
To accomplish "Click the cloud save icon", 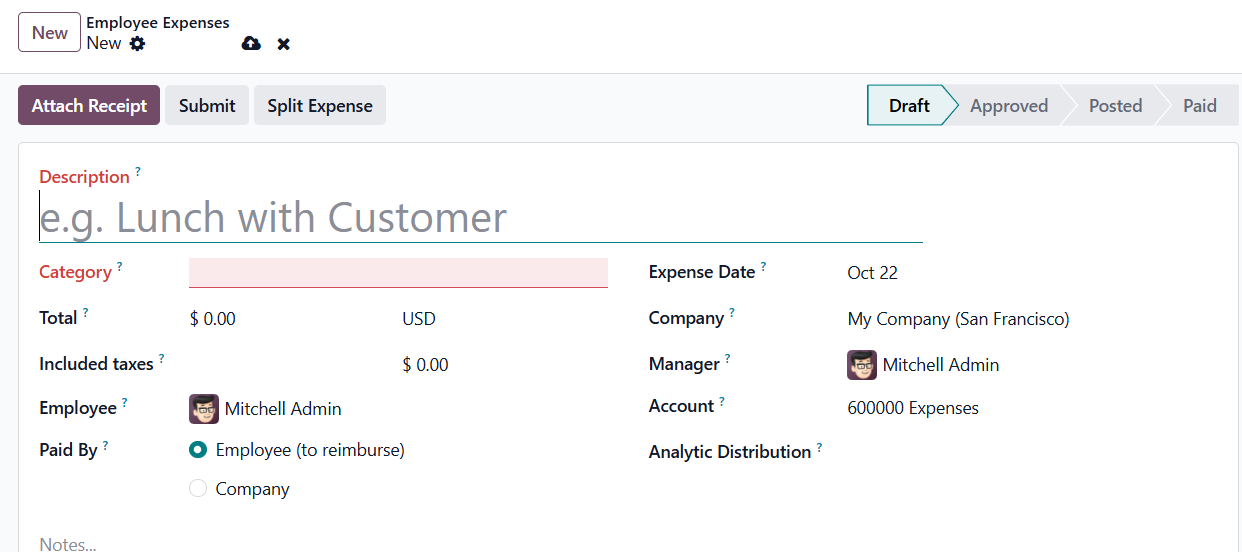I will (x=251, y=44).
